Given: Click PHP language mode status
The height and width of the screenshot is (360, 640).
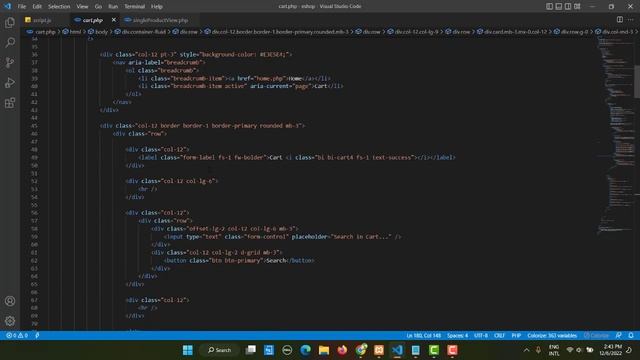Looking at the screenshot, I should point(516,335).
